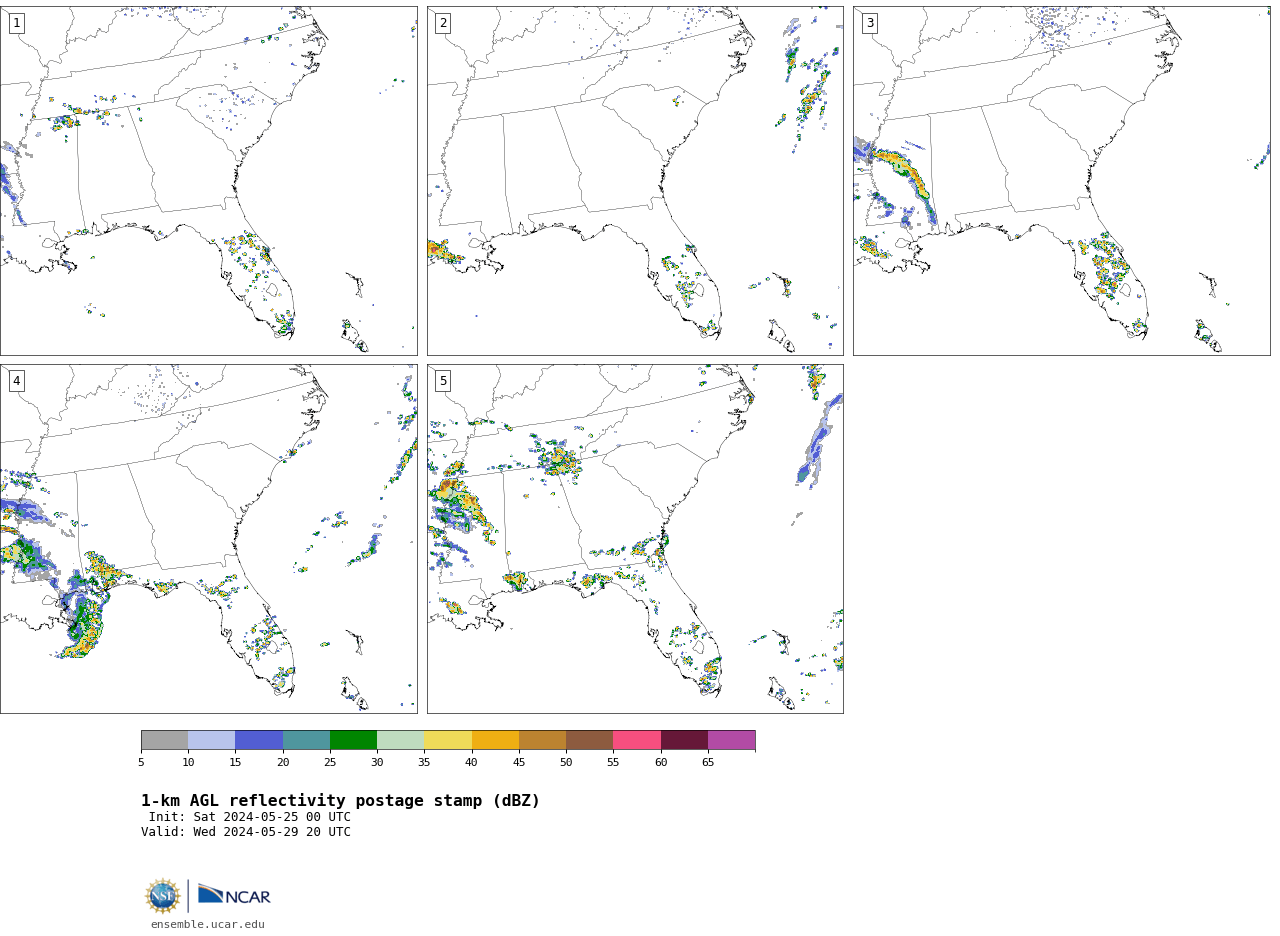1280x936 pixels.
Task: Click the Valid: Wed 2024-05-29 20 UTC text
Action: [x=246, y=832]
